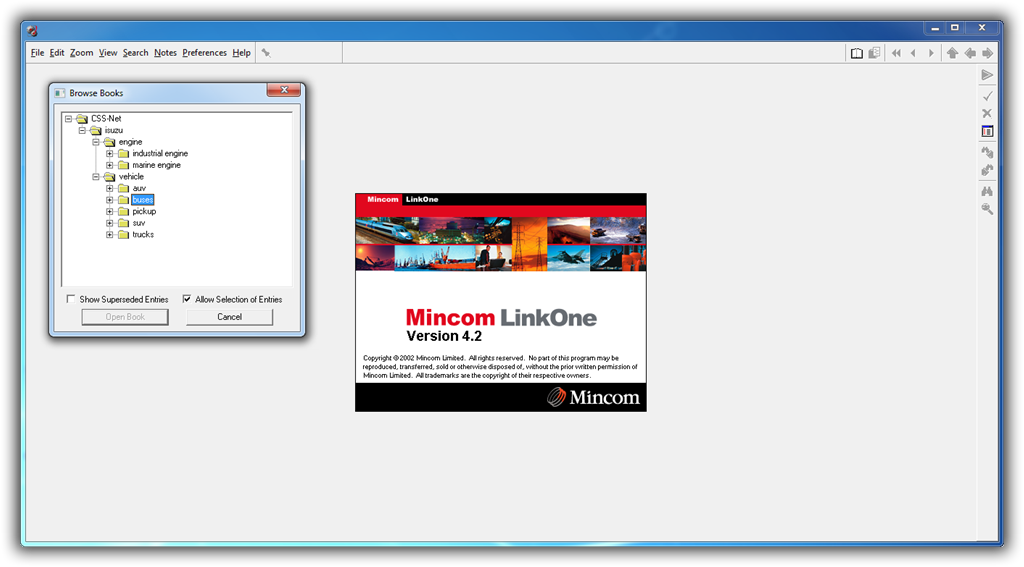
Task: Click the Open Book button
Action: 125,317
